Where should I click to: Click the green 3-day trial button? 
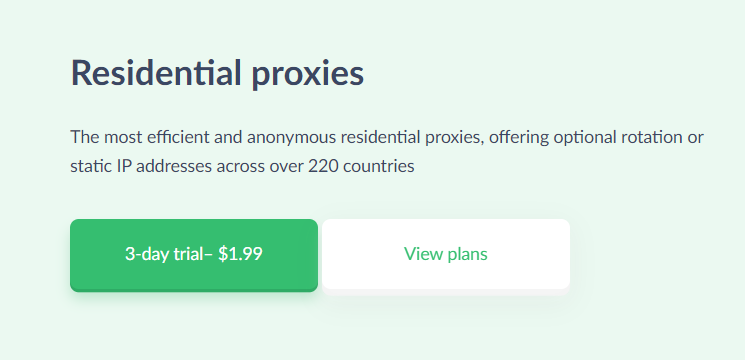coord(194,255)
